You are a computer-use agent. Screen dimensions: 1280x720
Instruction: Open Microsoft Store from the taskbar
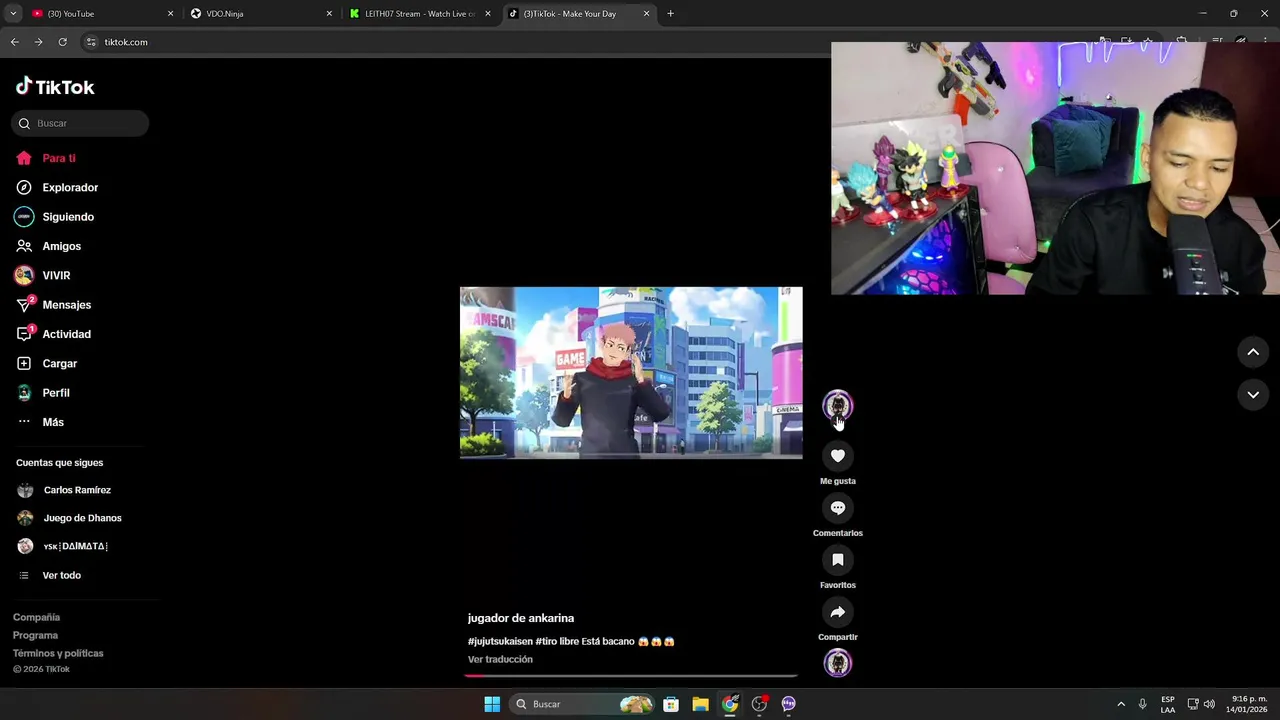[x=671, y=704]
